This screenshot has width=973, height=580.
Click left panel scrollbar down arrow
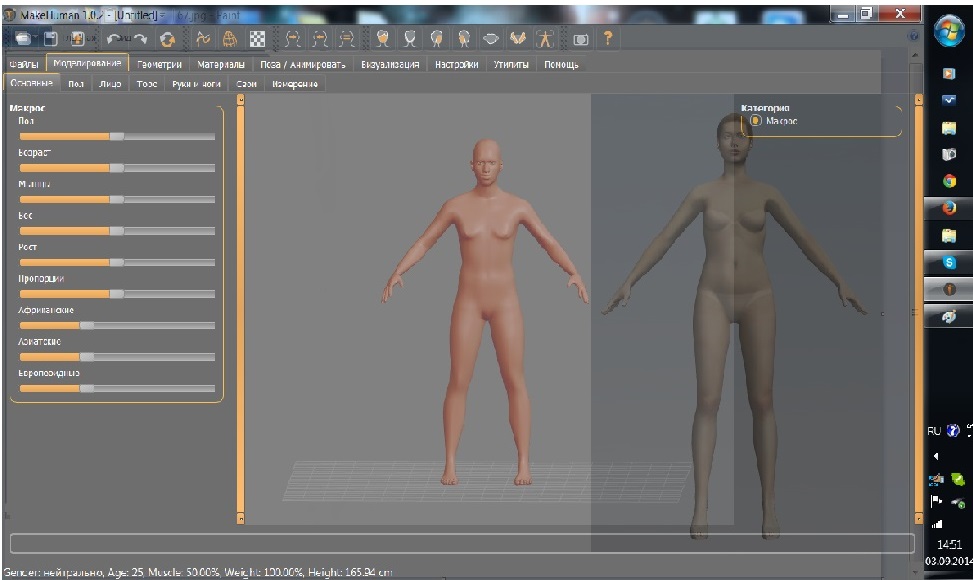click(x=240, y=518)
